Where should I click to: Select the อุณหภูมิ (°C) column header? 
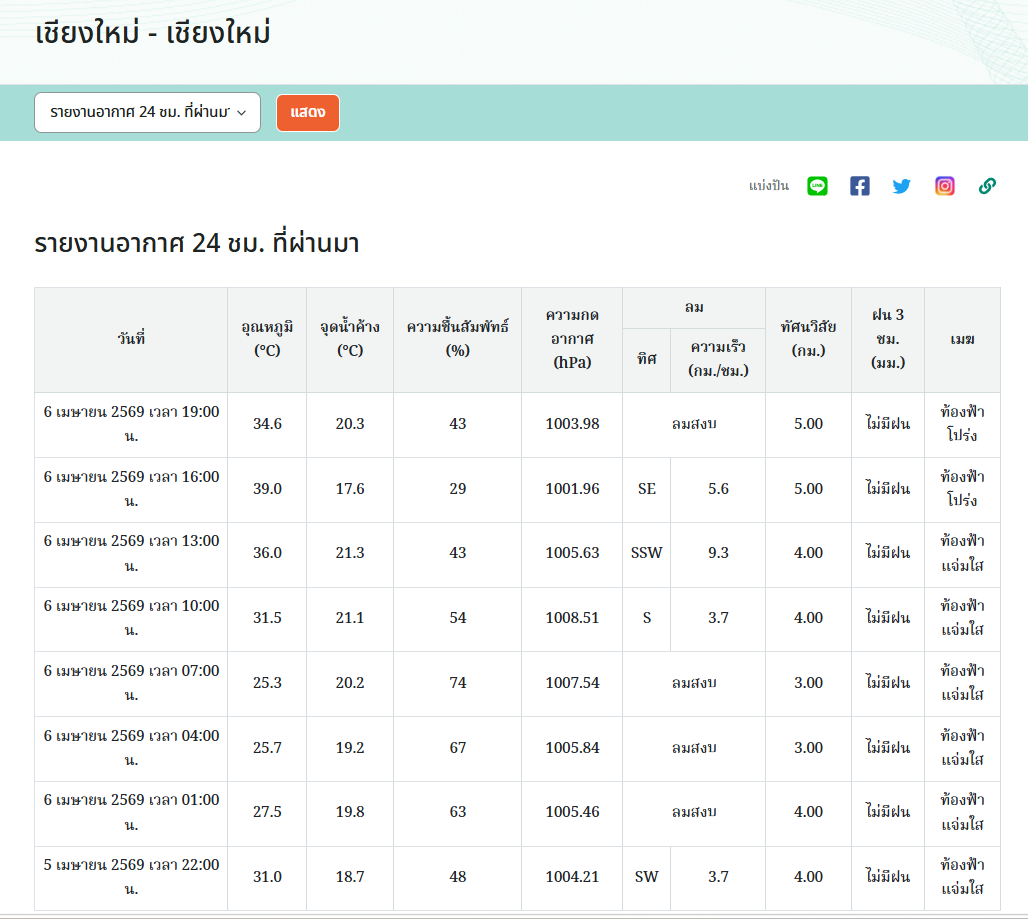point(267,340)
